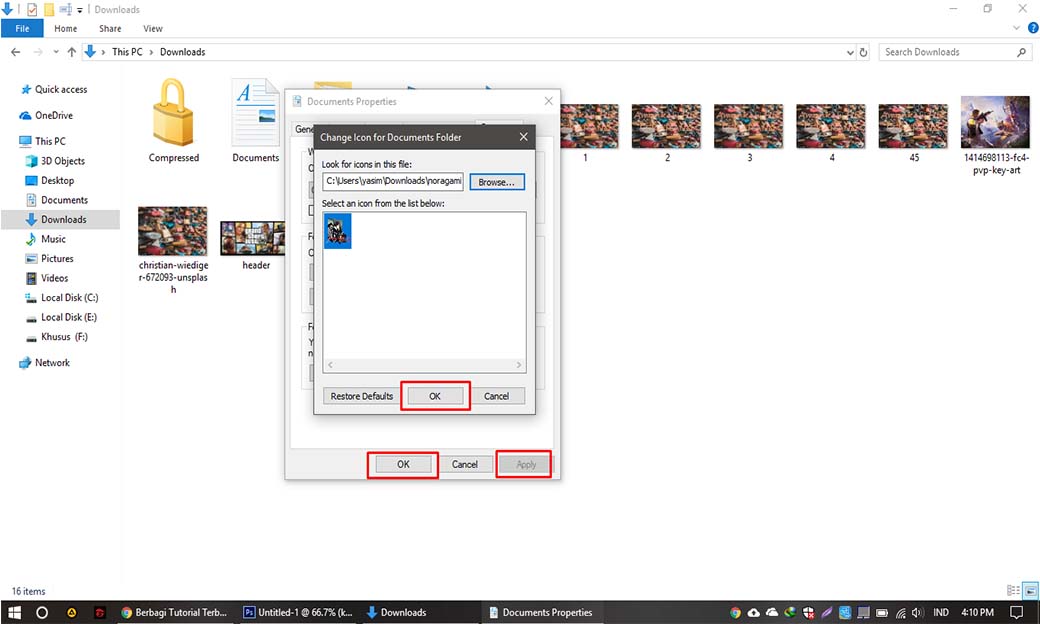
Task: Click the Rename quick access toolbar icon
Action: coord(65,9)
